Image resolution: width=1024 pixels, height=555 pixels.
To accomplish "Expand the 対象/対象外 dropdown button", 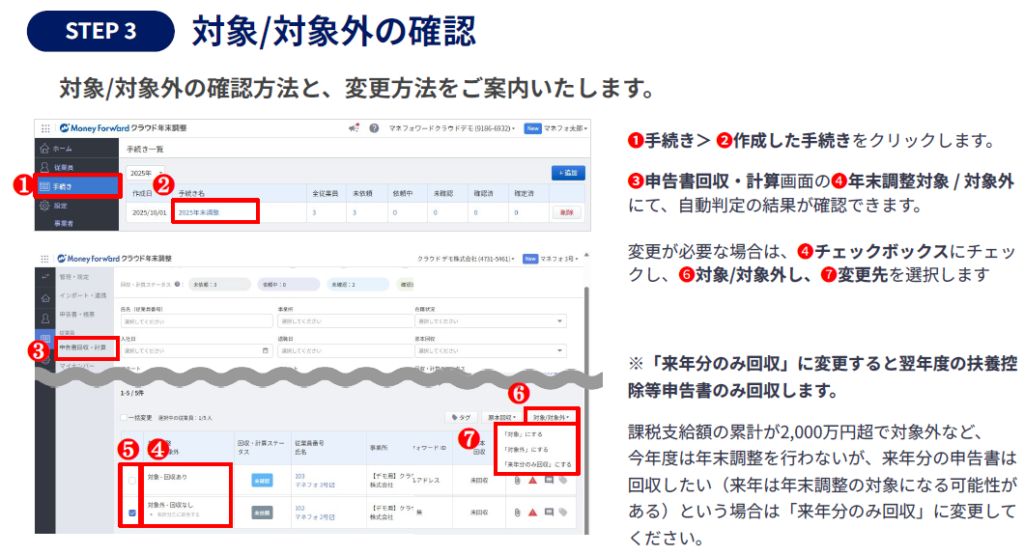I will (551, 417).
